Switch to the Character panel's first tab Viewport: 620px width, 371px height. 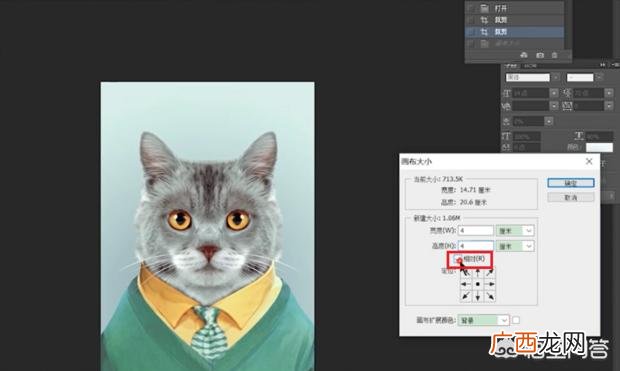tap(511, 65)
